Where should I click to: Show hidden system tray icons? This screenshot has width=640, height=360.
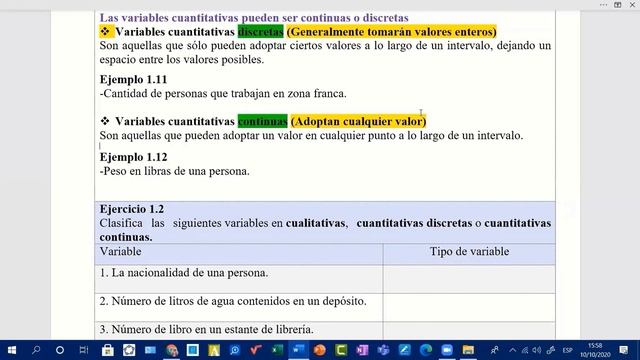pyautogui.click(x=513, y=350)
